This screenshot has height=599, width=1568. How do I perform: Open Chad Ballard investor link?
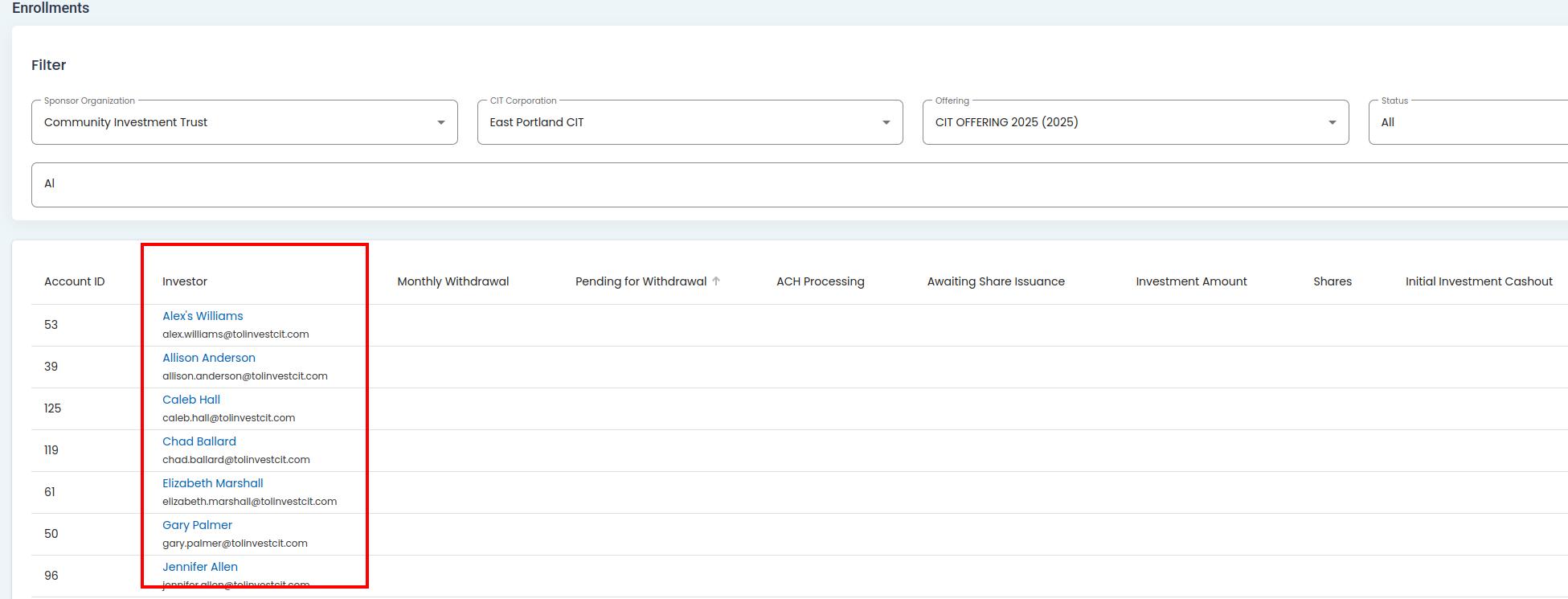[x=199, y=441]
